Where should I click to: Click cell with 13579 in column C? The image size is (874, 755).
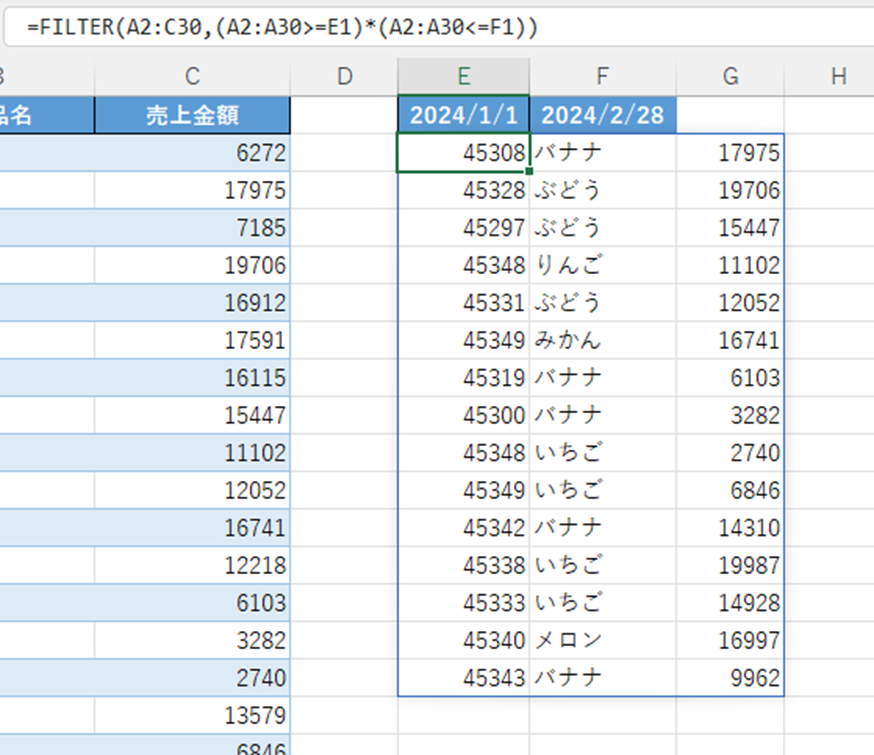192,716
